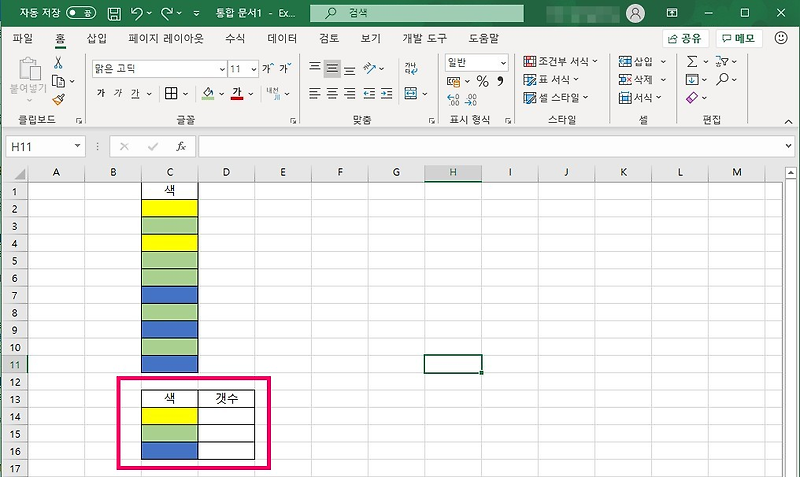Rotate text with orientation icon
800x477 pixels.
pyautogui.click(x=369, y=67)
